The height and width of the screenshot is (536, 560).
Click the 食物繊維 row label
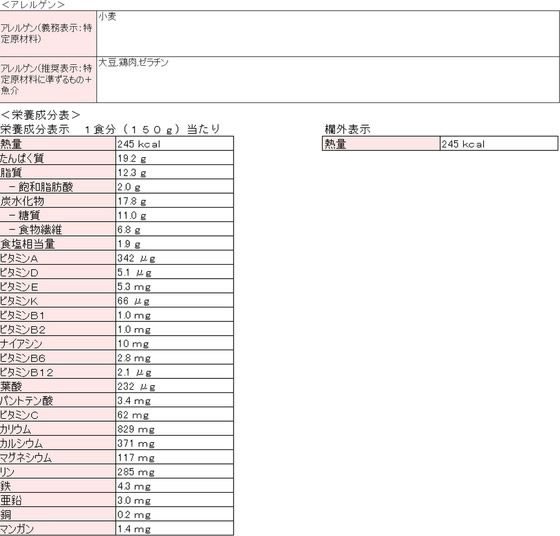pos(58,229)
